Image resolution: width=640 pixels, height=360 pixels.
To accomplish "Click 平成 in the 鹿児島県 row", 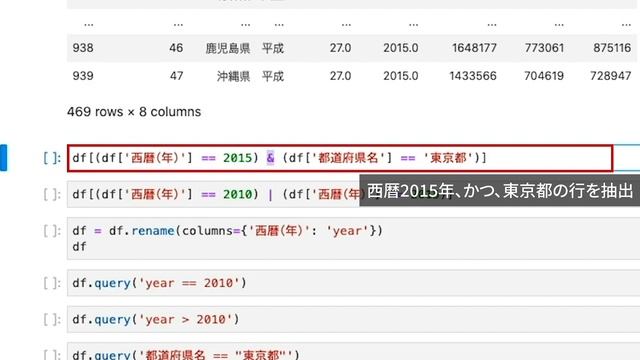I will click(x=273, y=48).
